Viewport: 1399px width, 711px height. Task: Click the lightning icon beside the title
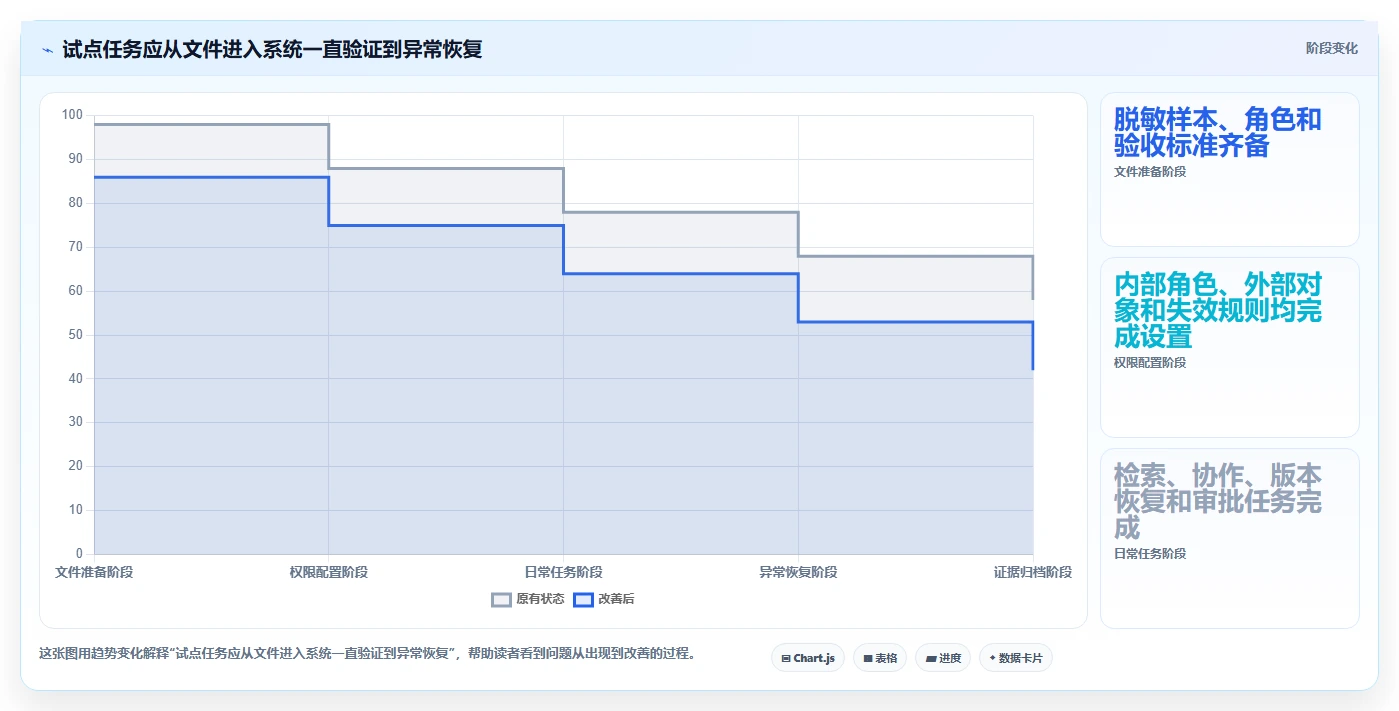[47, 50]
